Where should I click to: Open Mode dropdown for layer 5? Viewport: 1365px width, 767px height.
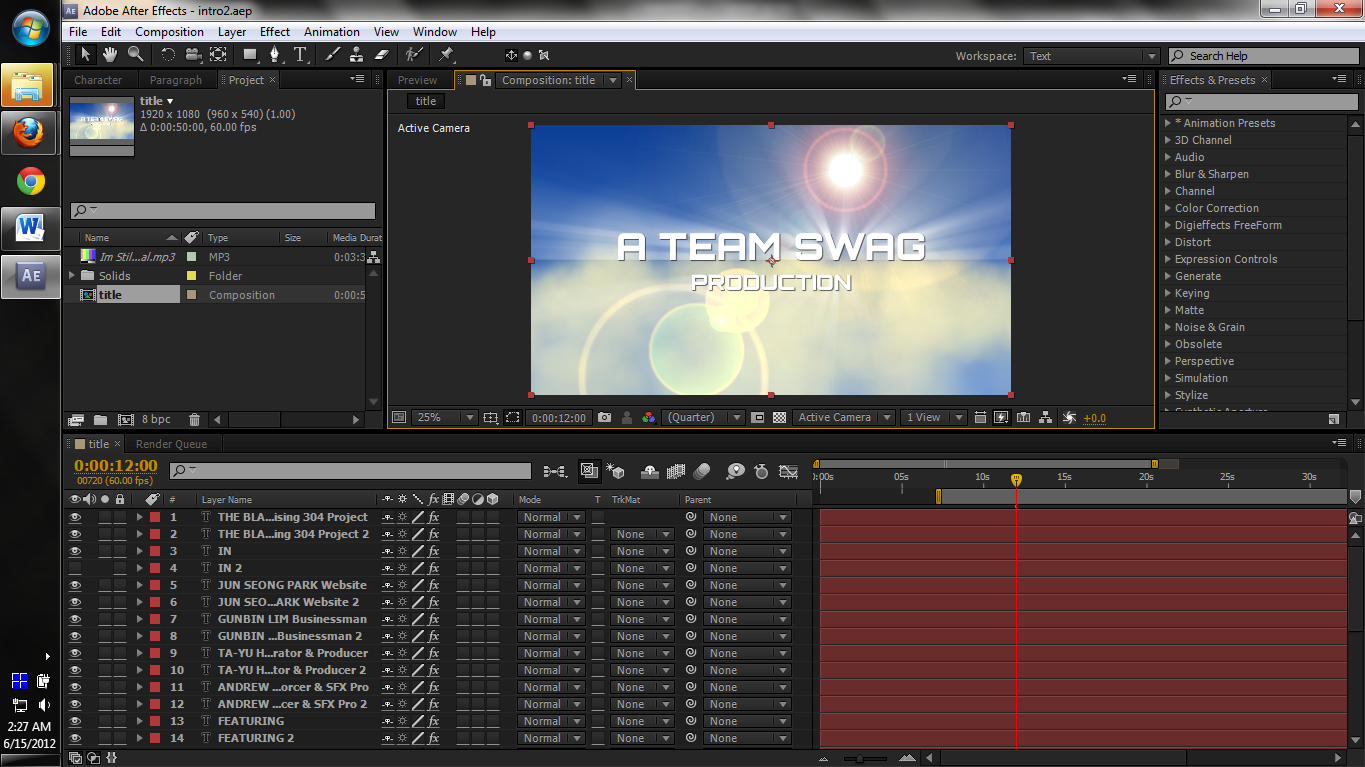(x=551, y=585)
